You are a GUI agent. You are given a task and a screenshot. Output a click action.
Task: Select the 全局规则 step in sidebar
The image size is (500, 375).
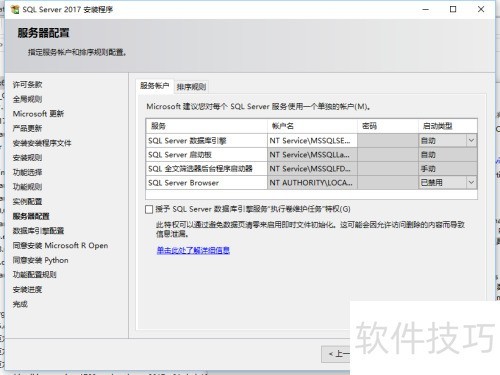(x=27, y=99)
